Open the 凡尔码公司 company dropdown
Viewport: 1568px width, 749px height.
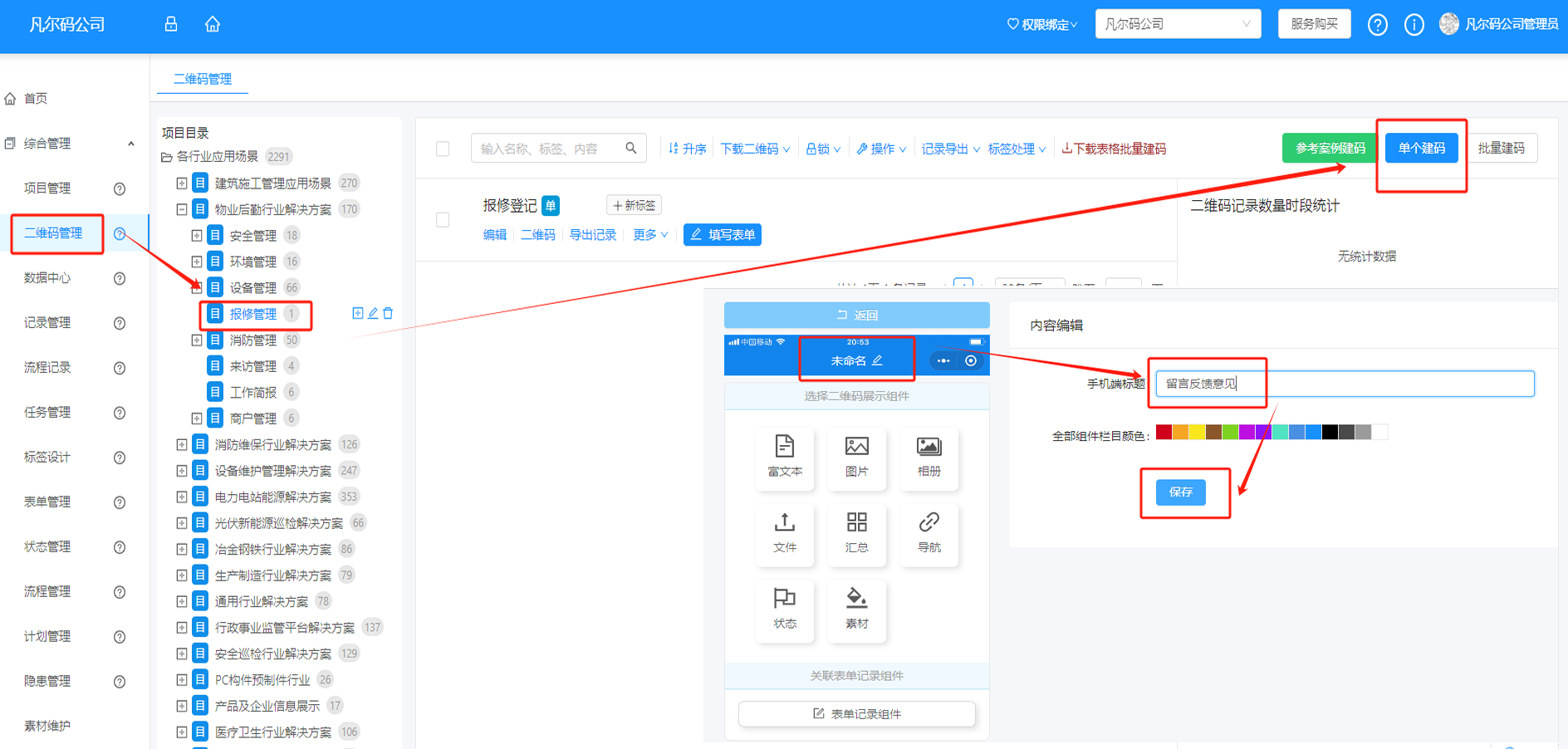coord(1177,24)
